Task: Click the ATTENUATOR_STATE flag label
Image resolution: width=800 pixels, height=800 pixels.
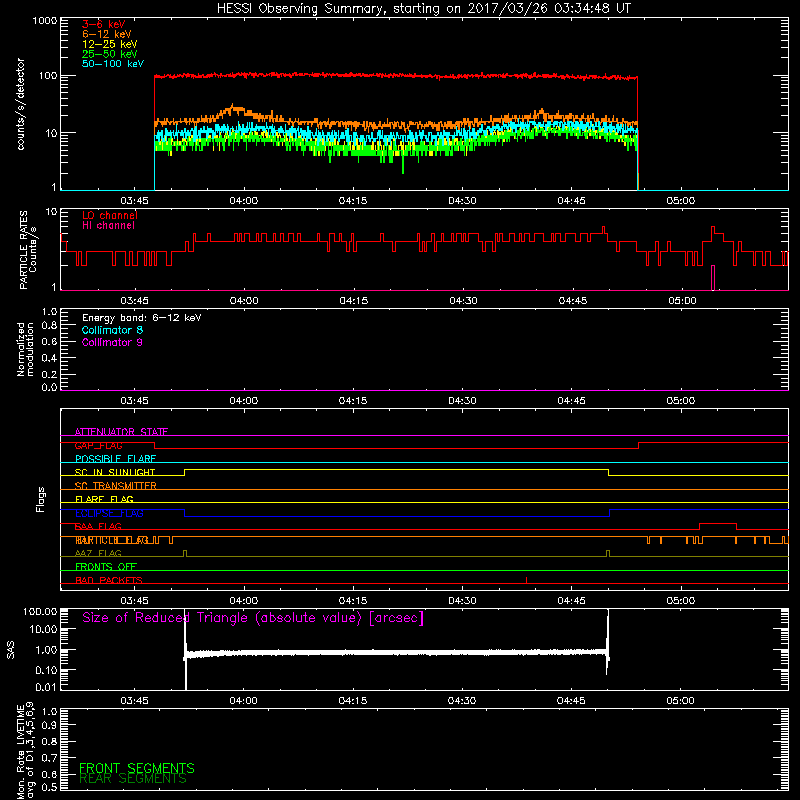Action: (121, 432)
